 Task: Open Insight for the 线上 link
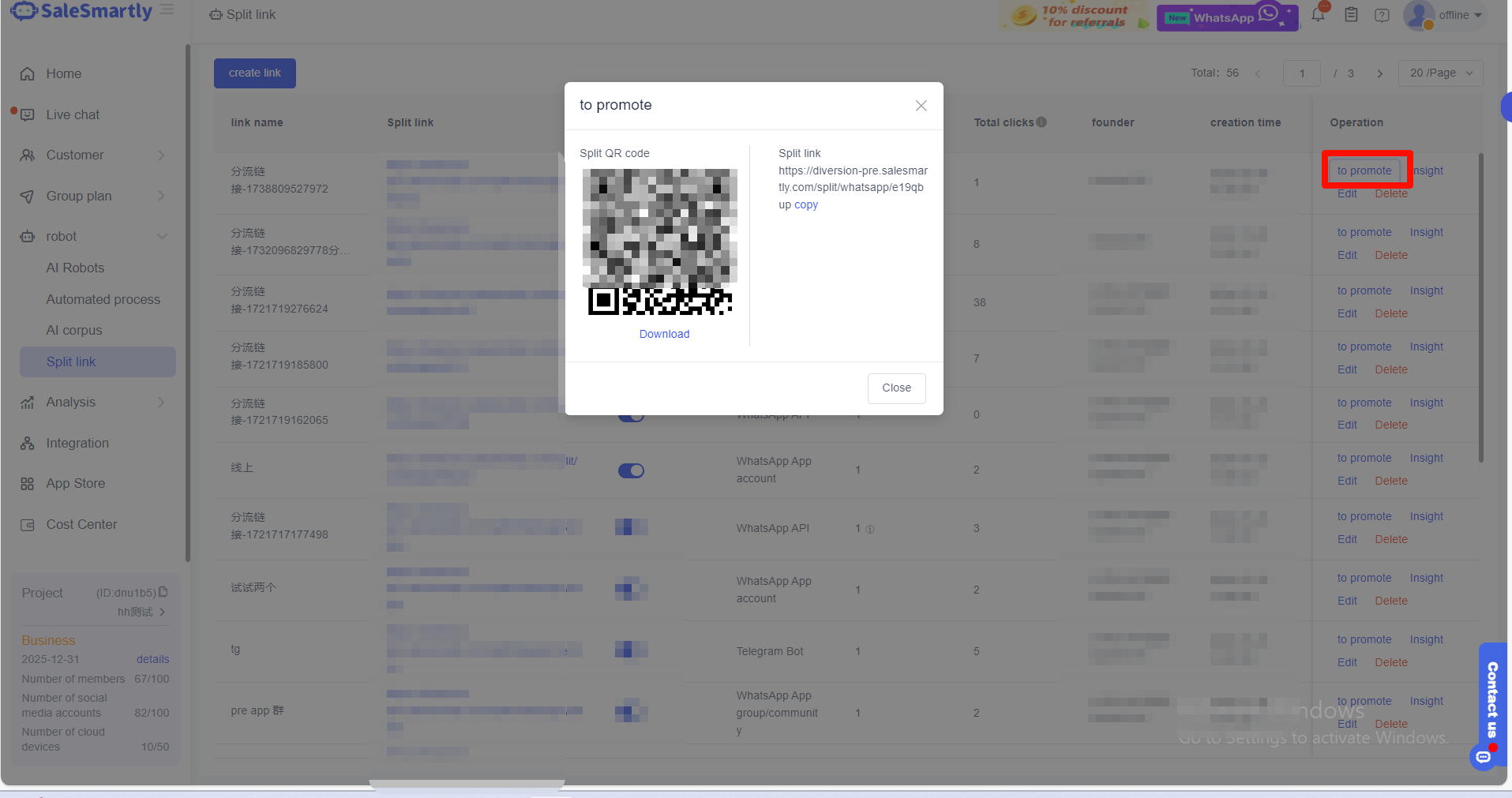tap(1427, 458)
